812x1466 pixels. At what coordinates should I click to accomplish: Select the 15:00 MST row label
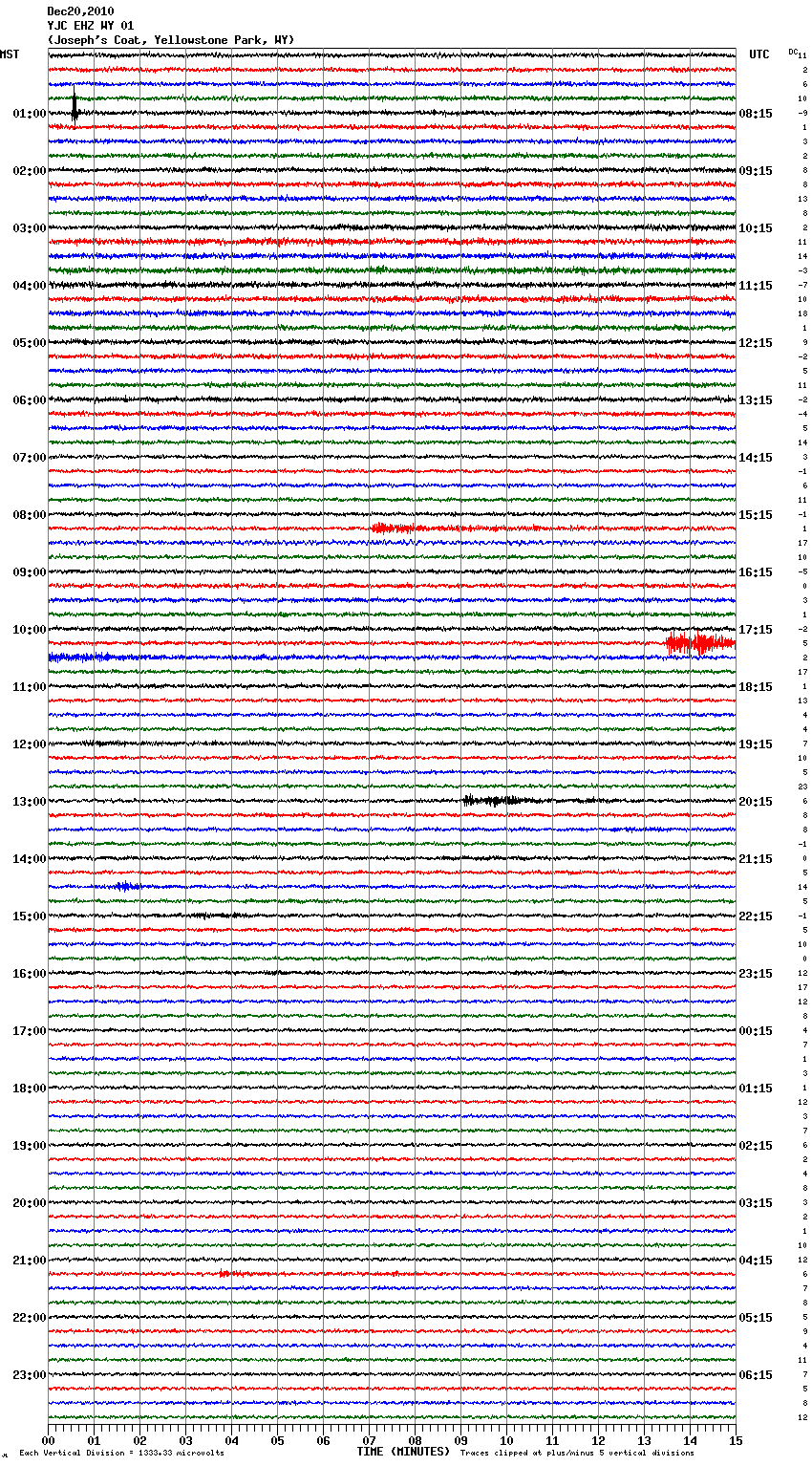pos(29,916)
